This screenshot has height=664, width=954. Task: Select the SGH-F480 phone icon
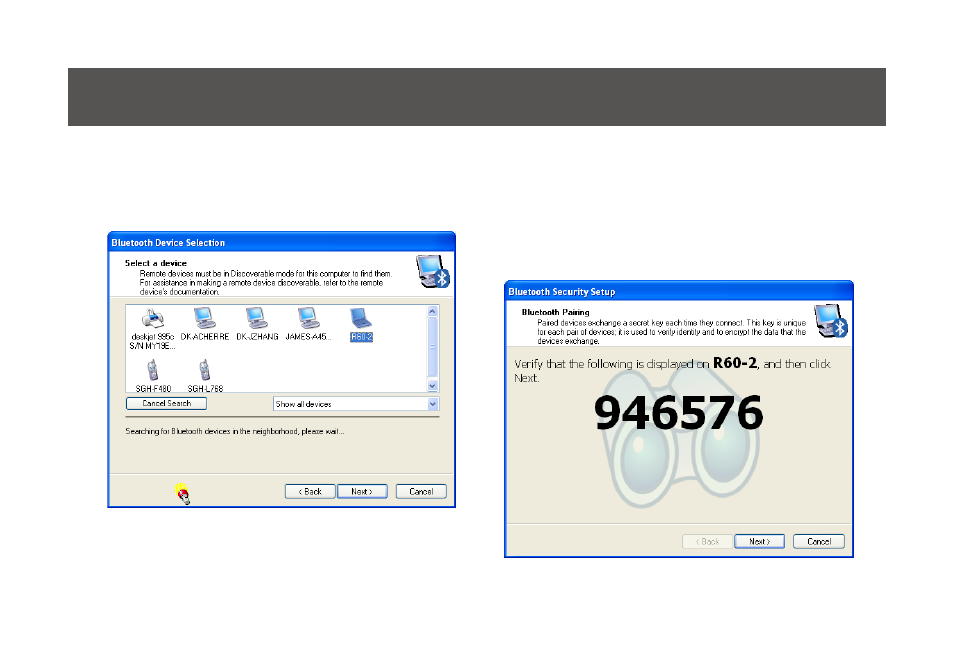tap(153, 370)
